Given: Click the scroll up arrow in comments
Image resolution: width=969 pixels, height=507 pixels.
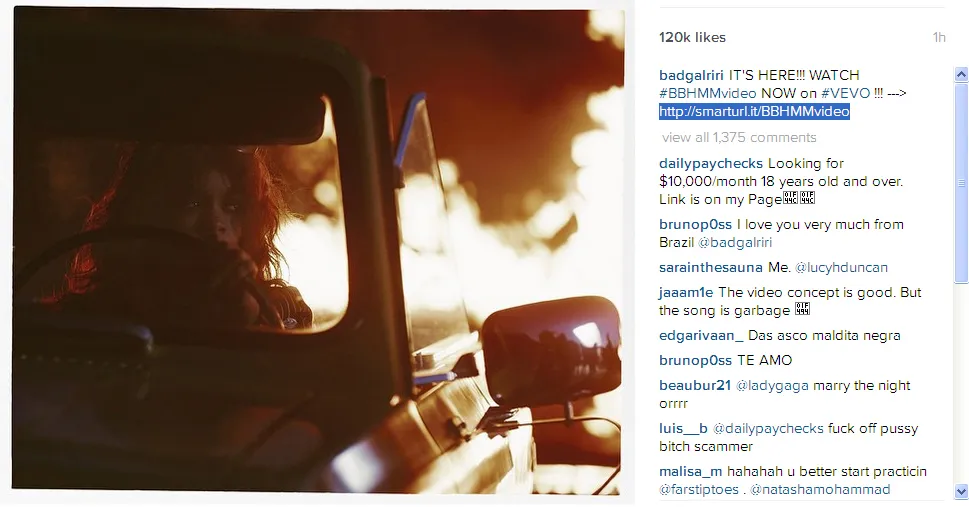Looking at the screenshot, I should click(x=961, y=75).
